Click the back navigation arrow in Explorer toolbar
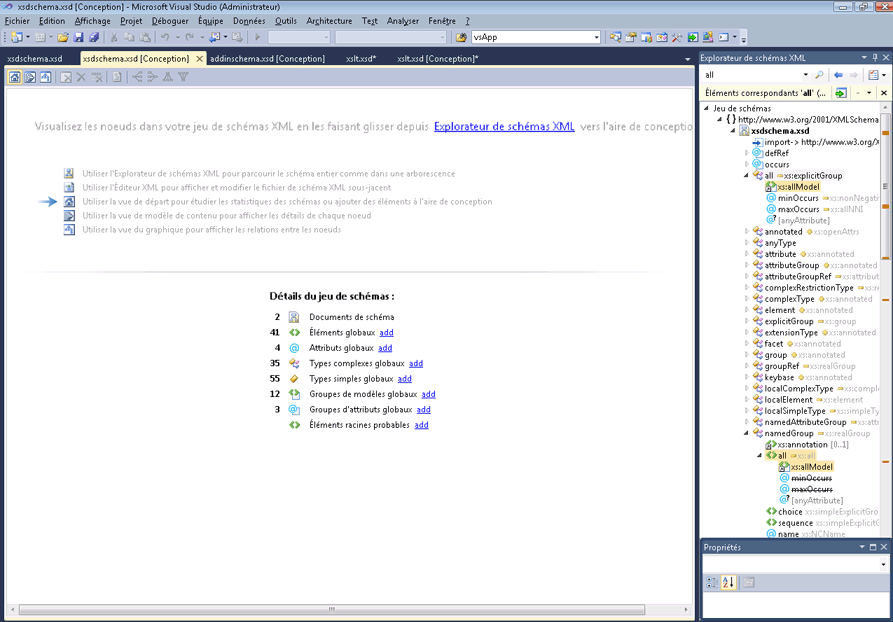 point(839,74)
